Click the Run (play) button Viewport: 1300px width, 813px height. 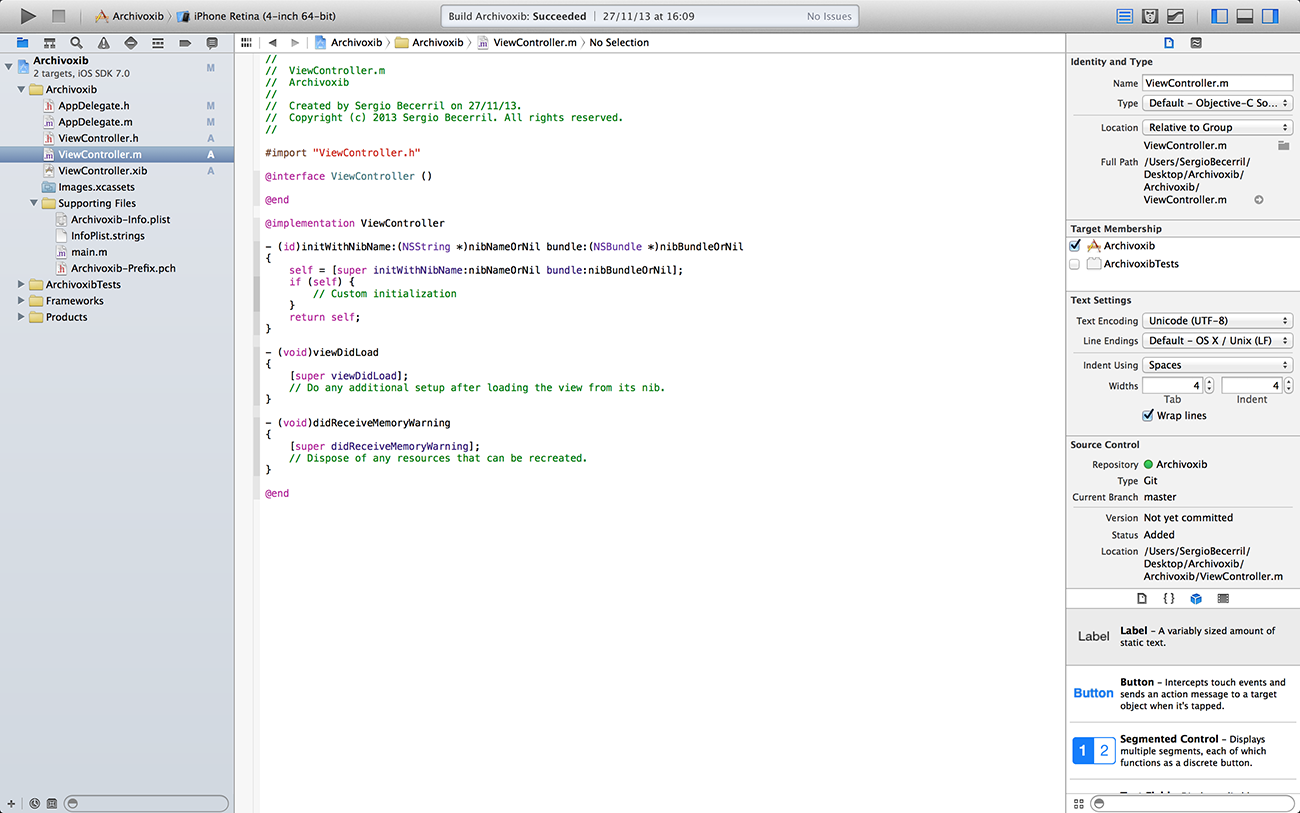coord(28,16)
